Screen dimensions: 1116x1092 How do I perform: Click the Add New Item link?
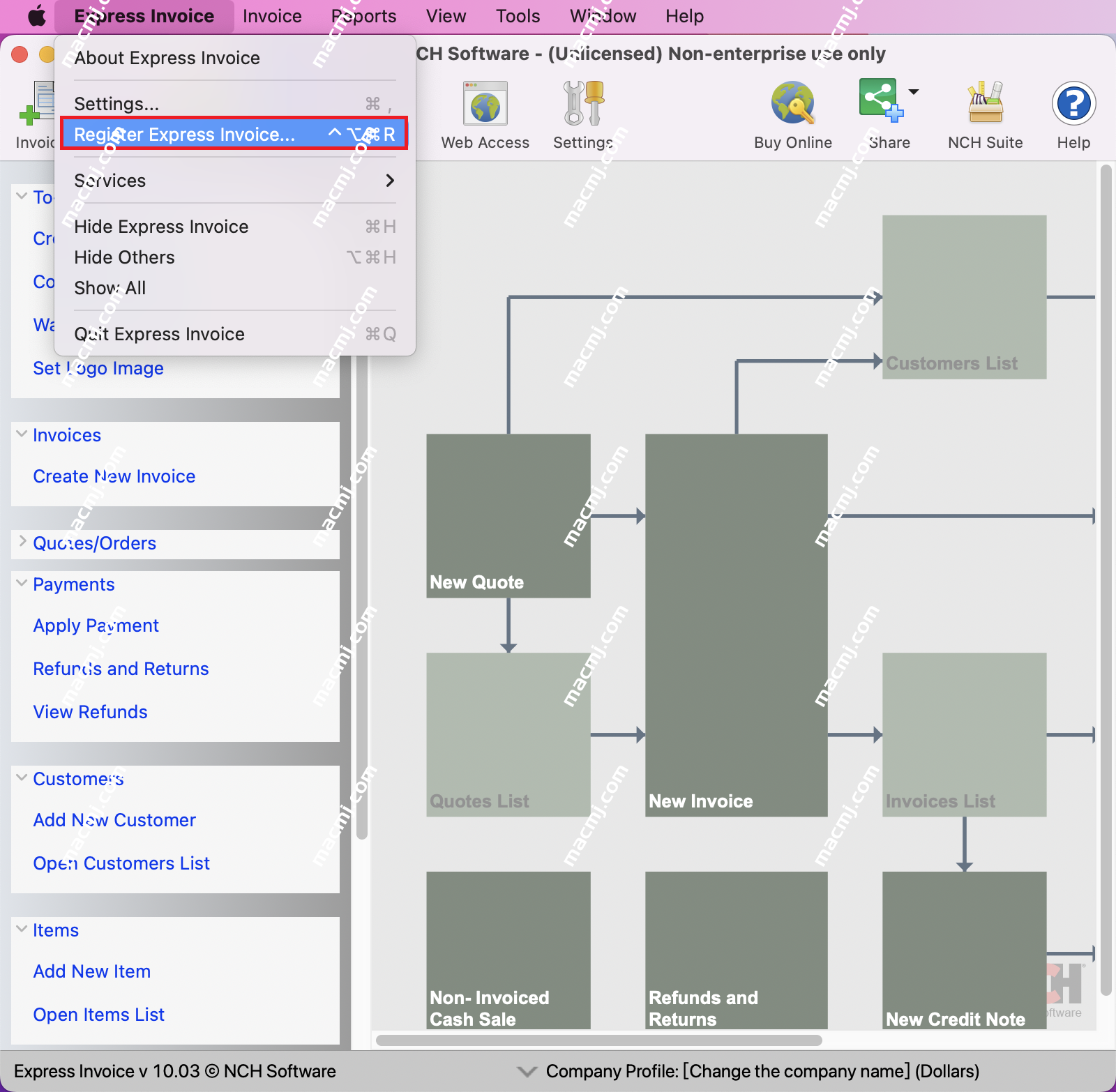(x=92, y=971)
